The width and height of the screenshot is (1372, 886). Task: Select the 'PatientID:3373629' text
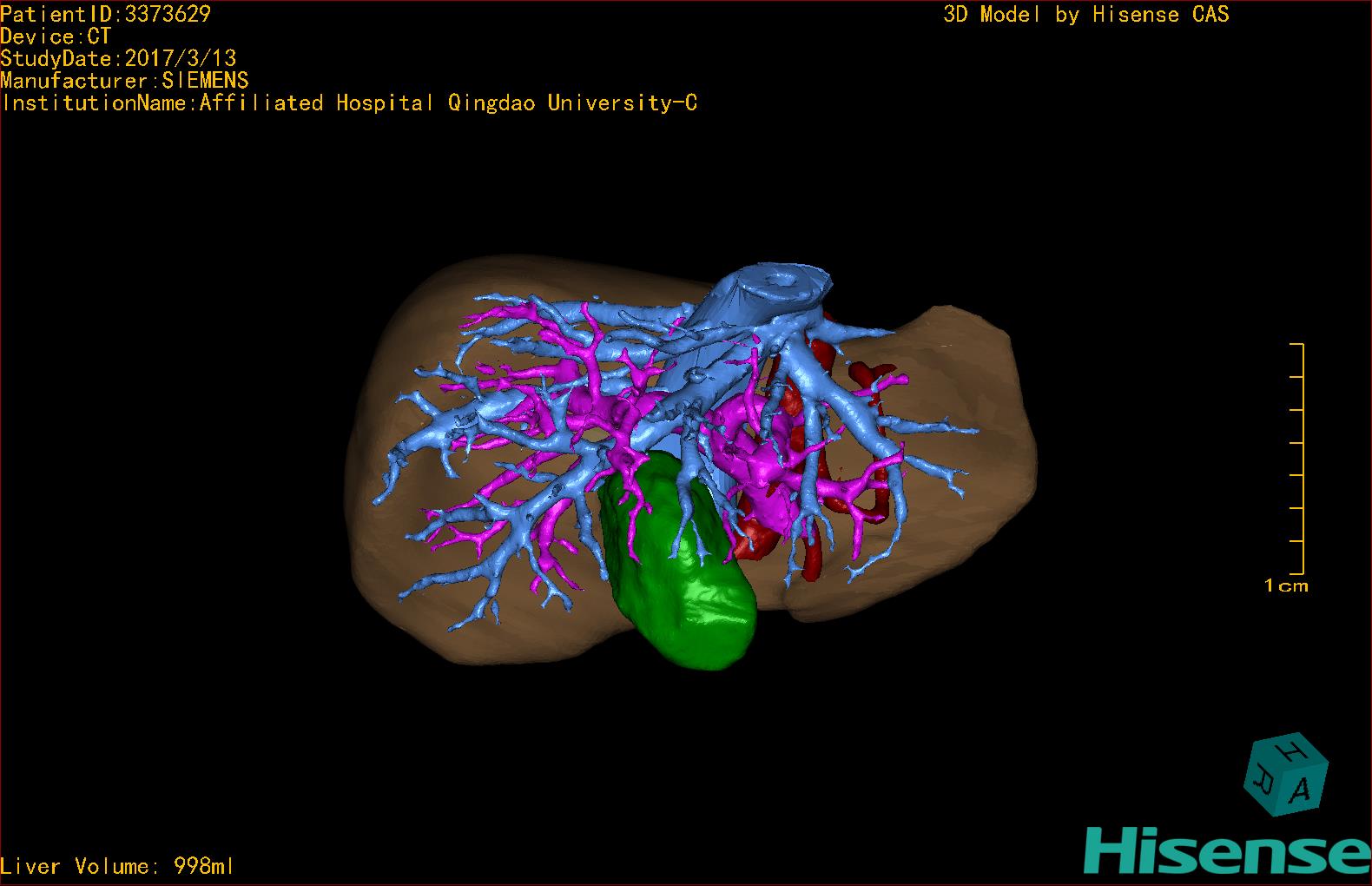pos(105,14)
